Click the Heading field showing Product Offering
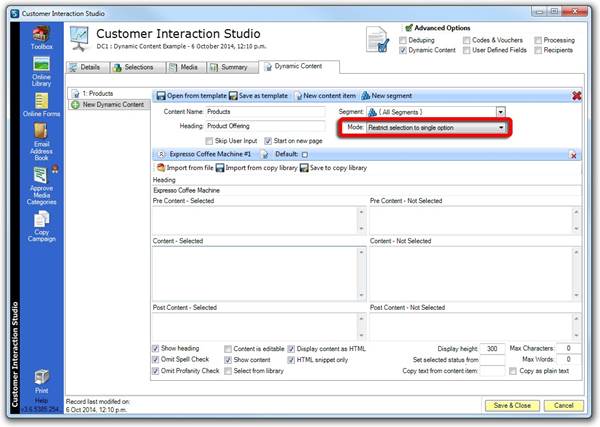The width and height of the screenshot is (600, 427). [265, 126]
